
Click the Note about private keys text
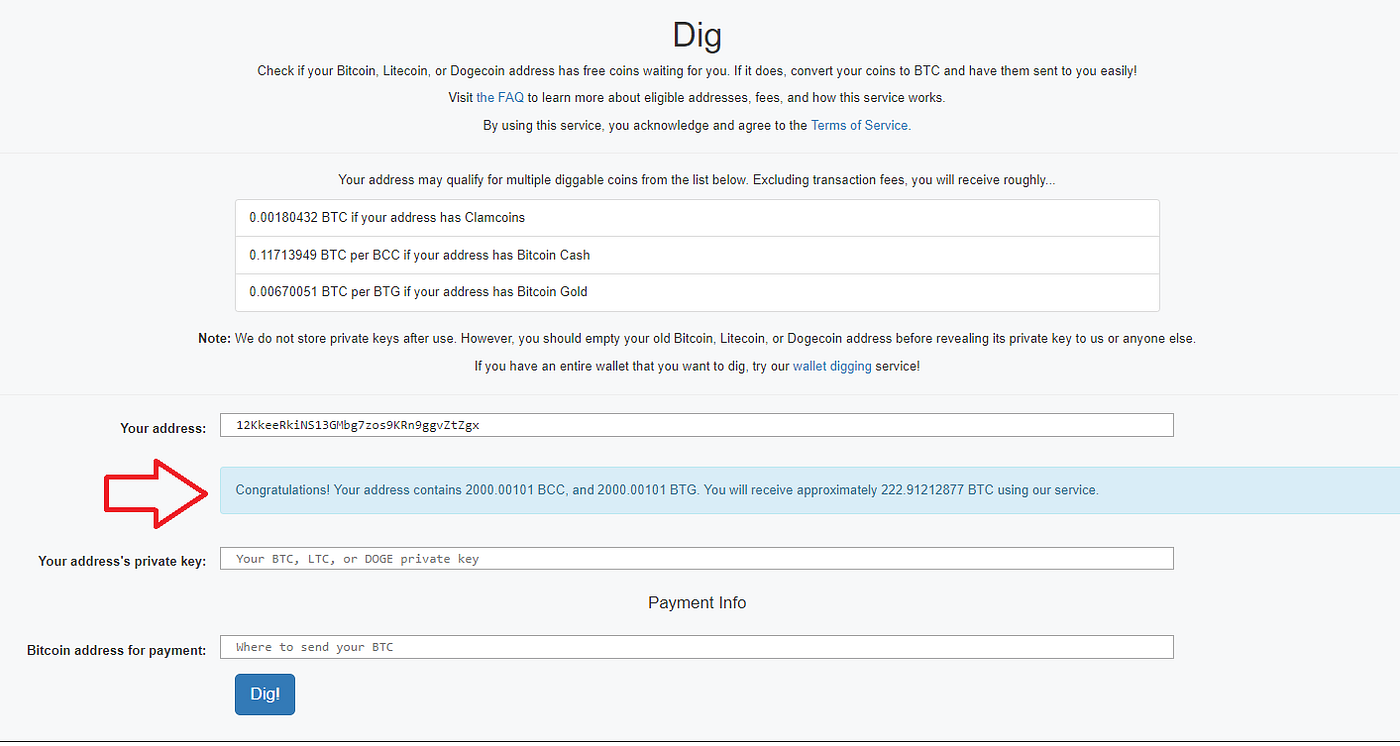[697, 339]
